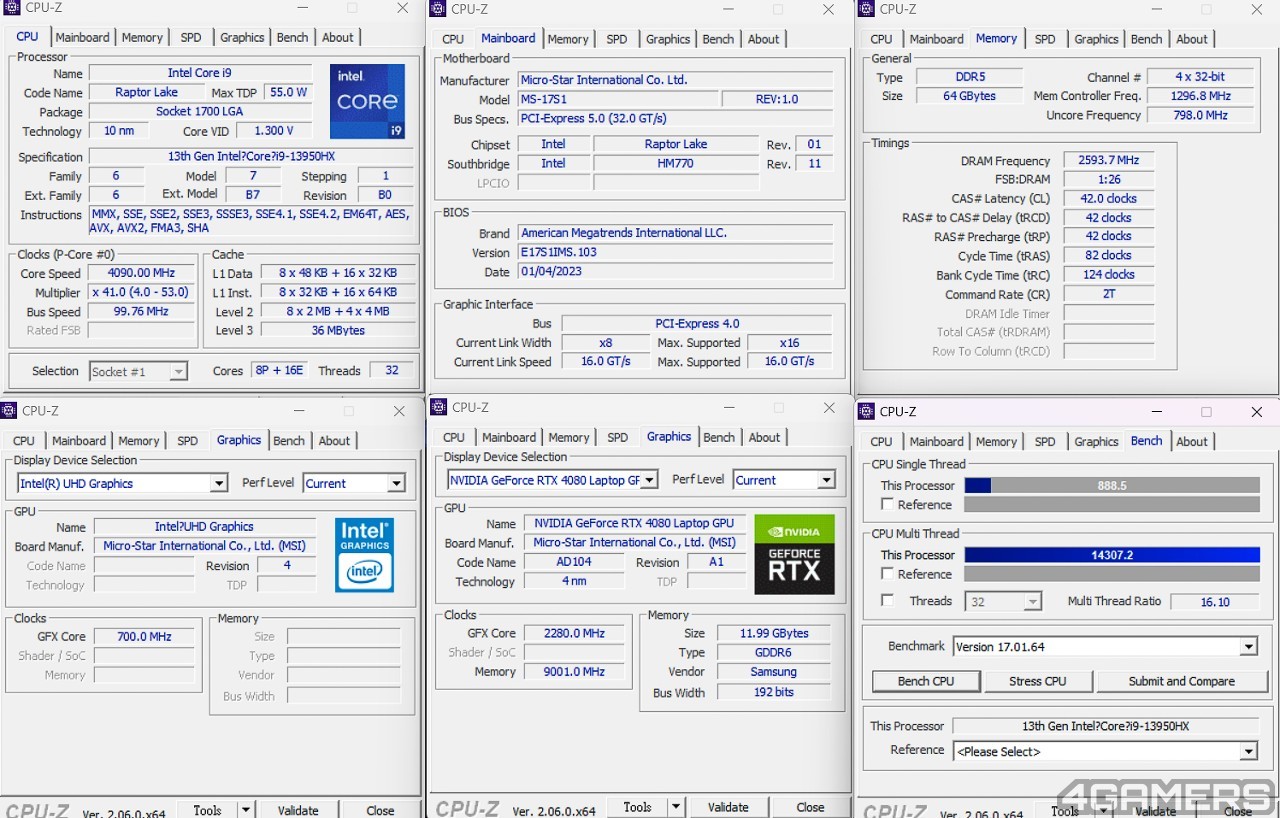
Task: Select Memory tab in NVIDIA Graphics window
Action: 569,437
